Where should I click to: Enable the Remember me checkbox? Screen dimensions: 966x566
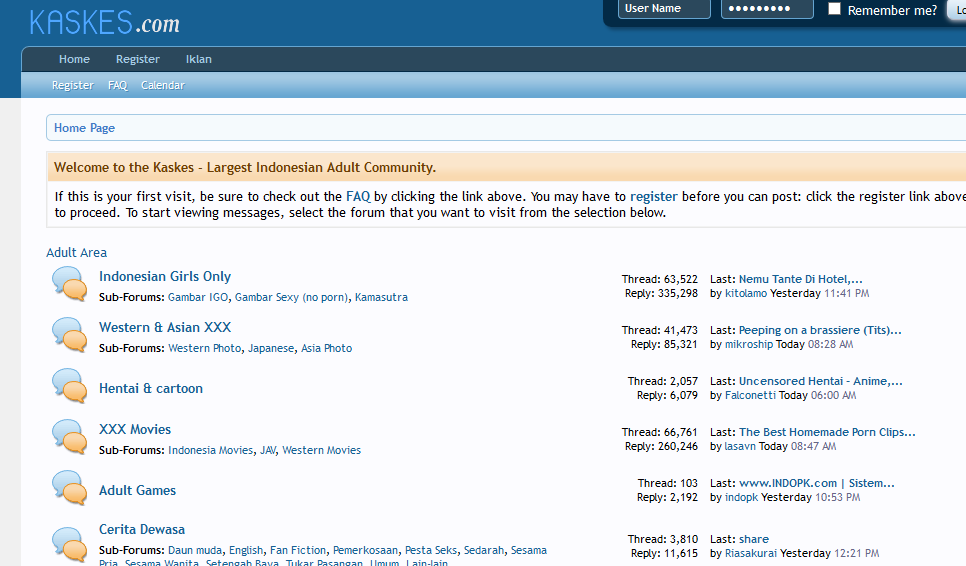(834, 9)
